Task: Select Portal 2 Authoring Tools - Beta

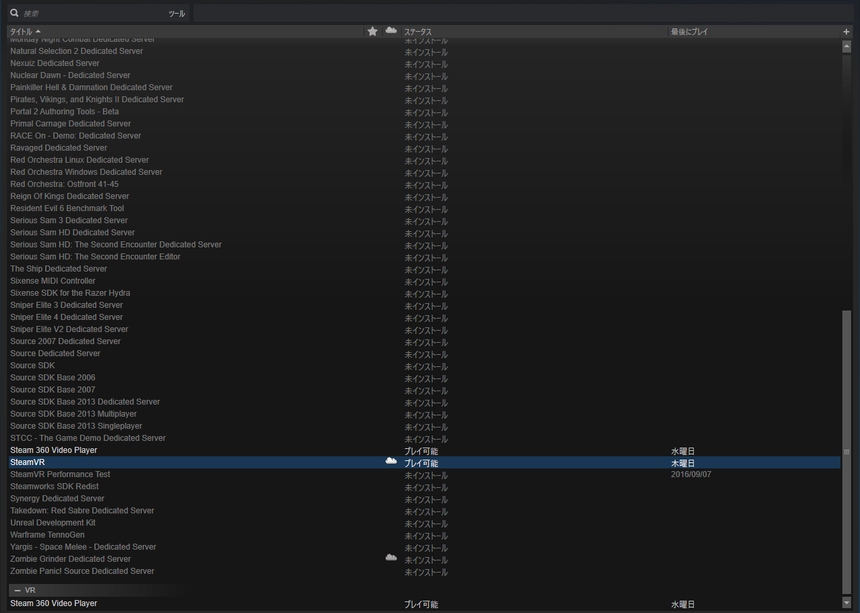Action: point(64,111)
